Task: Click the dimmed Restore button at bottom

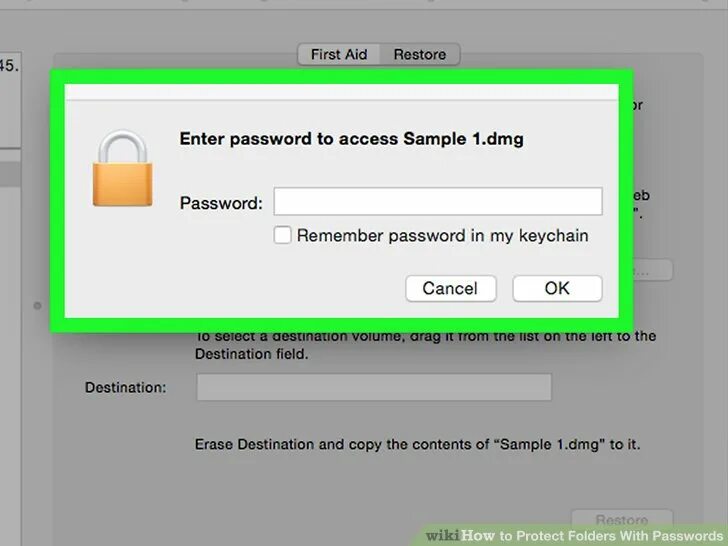Action: point(622,520)
